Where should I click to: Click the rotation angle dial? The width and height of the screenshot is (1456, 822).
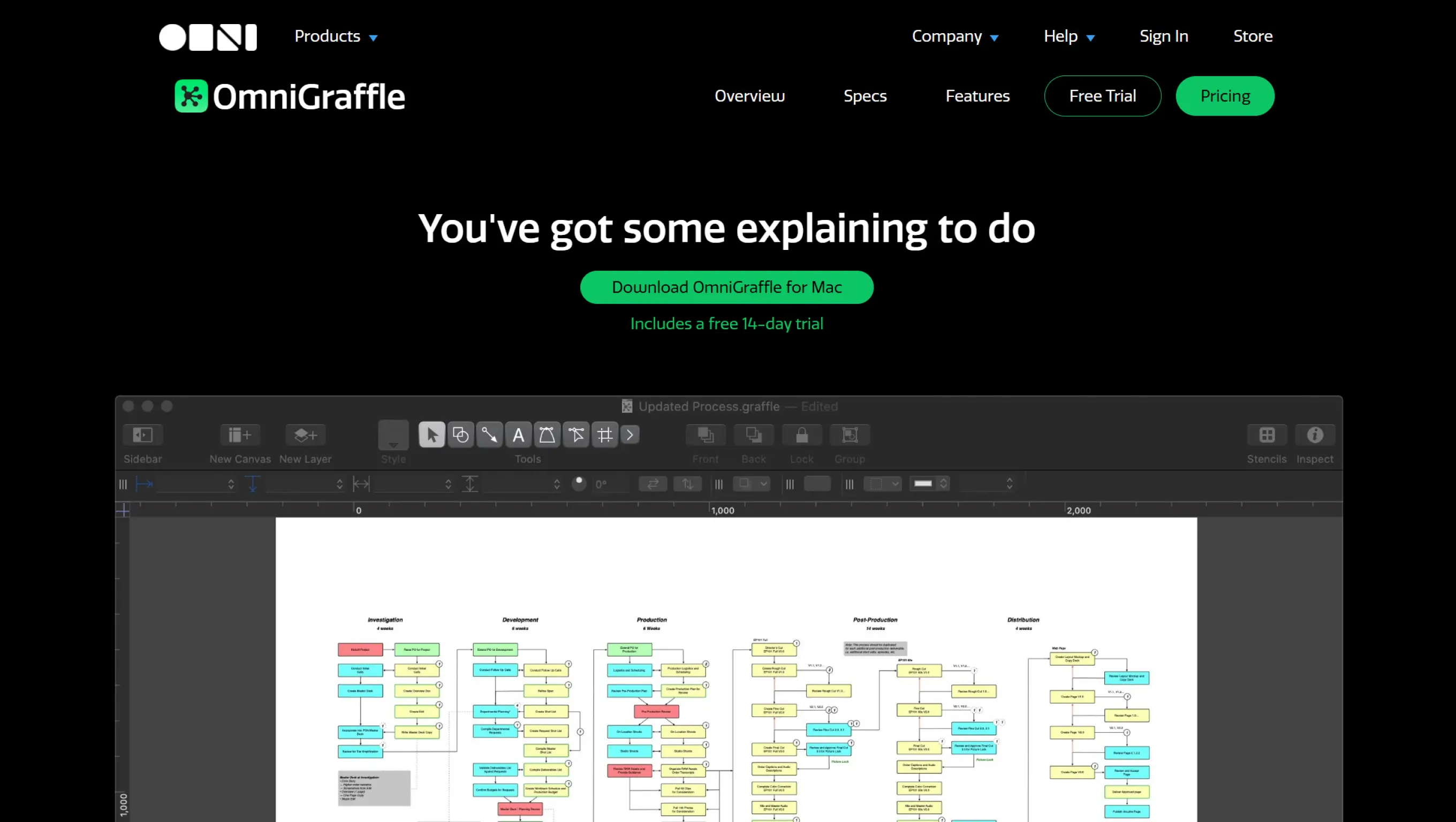point(579,484)
